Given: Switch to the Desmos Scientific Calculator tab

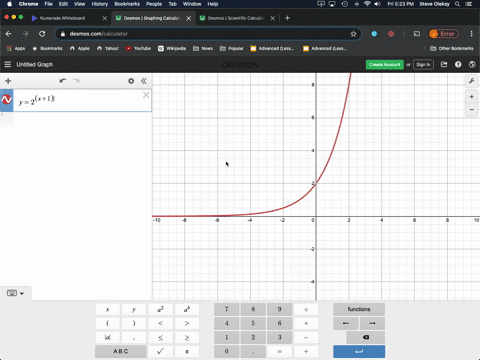Looking at the screenshot, I should 236,18.
